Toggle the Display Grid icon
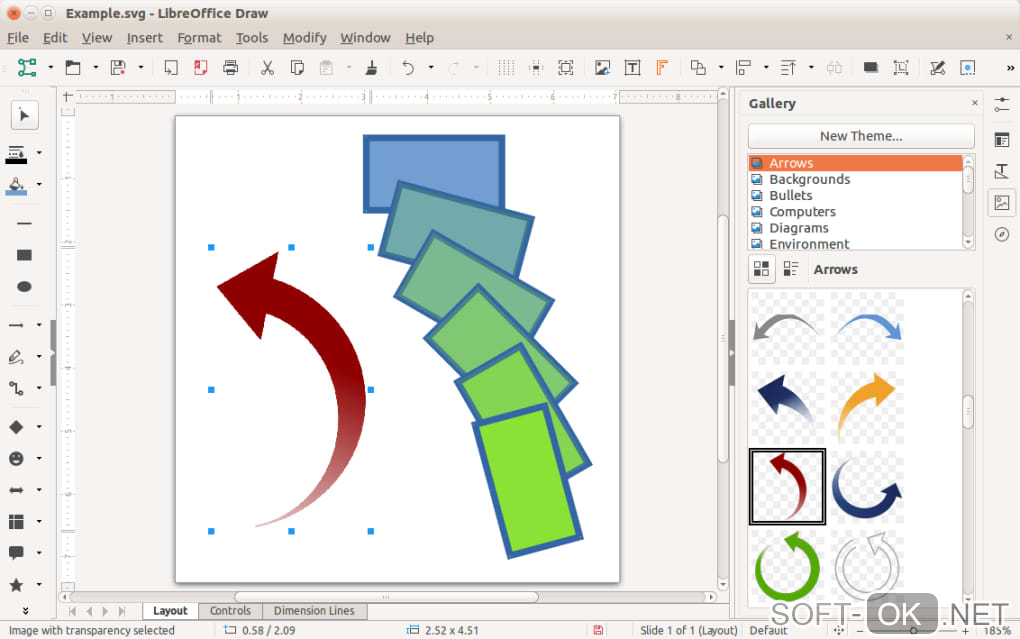The height and width of the screenshot is (639, 1020). (506, 67)
